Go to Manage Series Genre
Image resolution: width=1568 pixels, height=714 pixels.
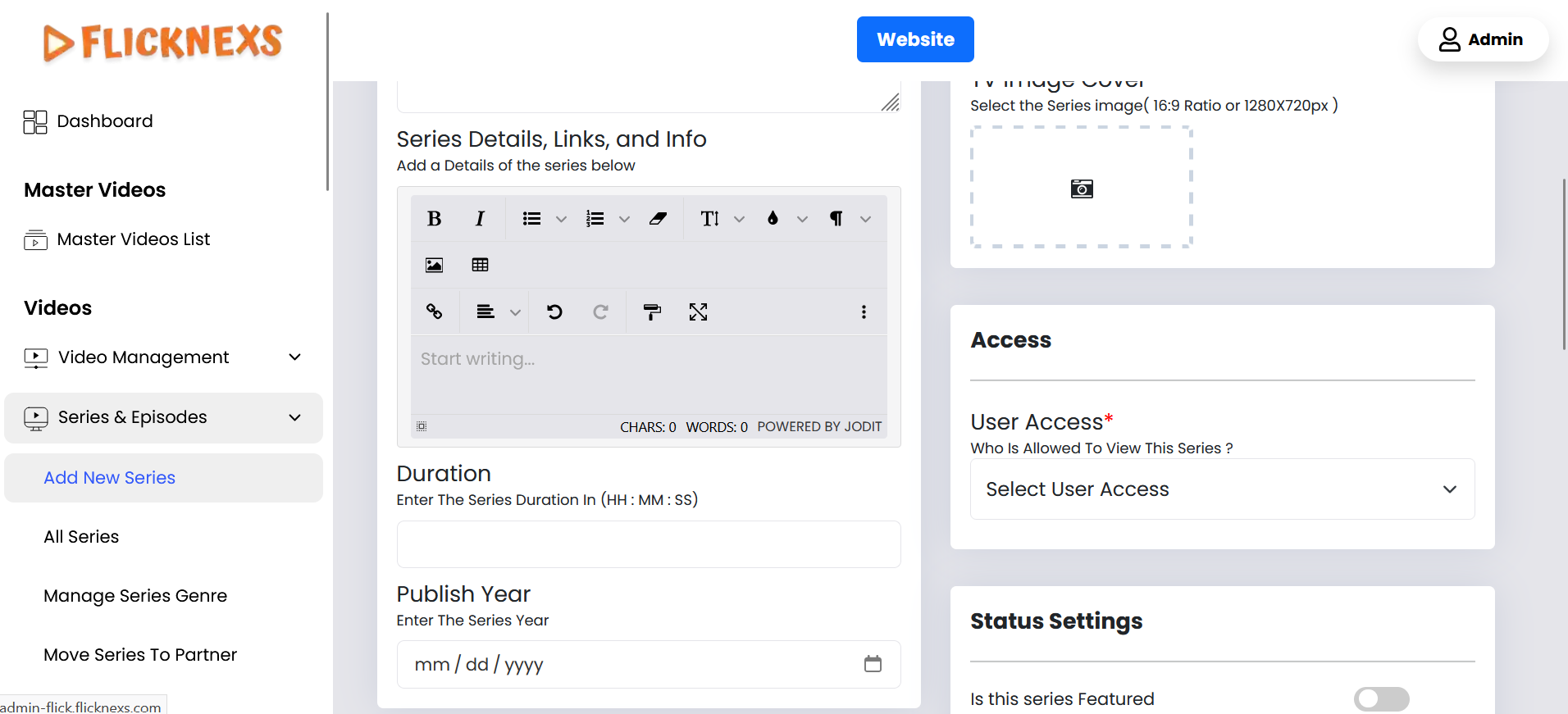tap(135, 596)
